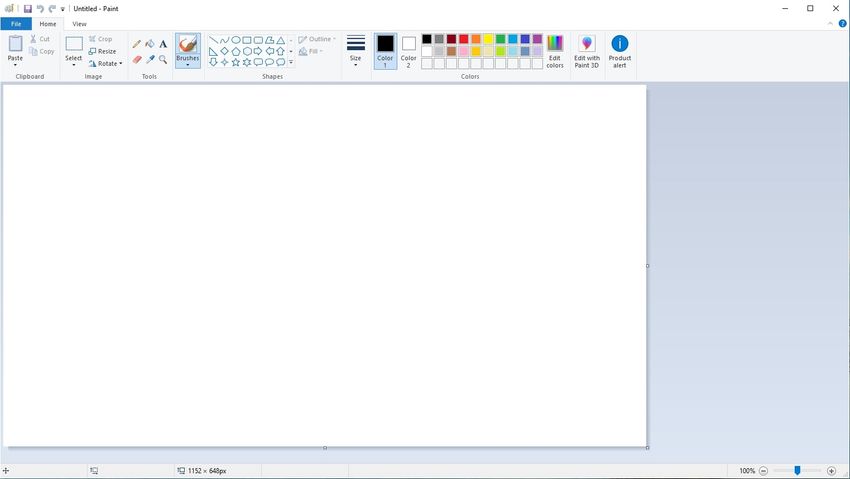The height and width of the screenshot is (479, 850).
Task: Select the Magnifier tool
Action: tap(163, 59)
